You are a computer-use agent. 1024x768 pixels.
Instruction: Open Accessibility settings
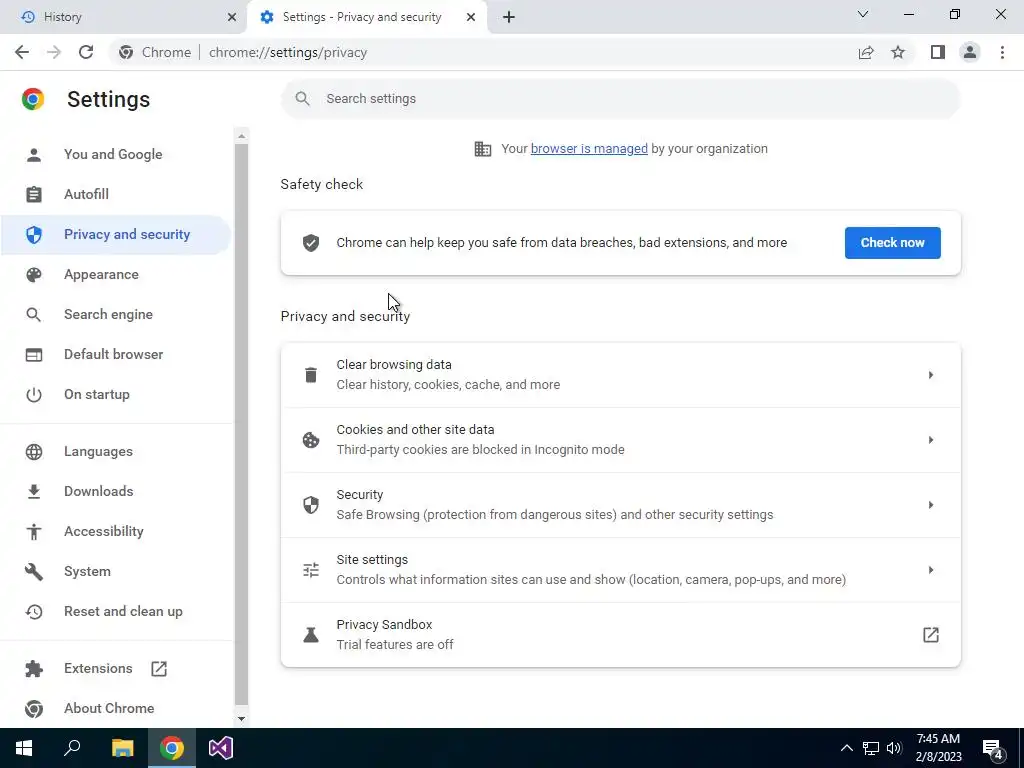tap(116, 531)
